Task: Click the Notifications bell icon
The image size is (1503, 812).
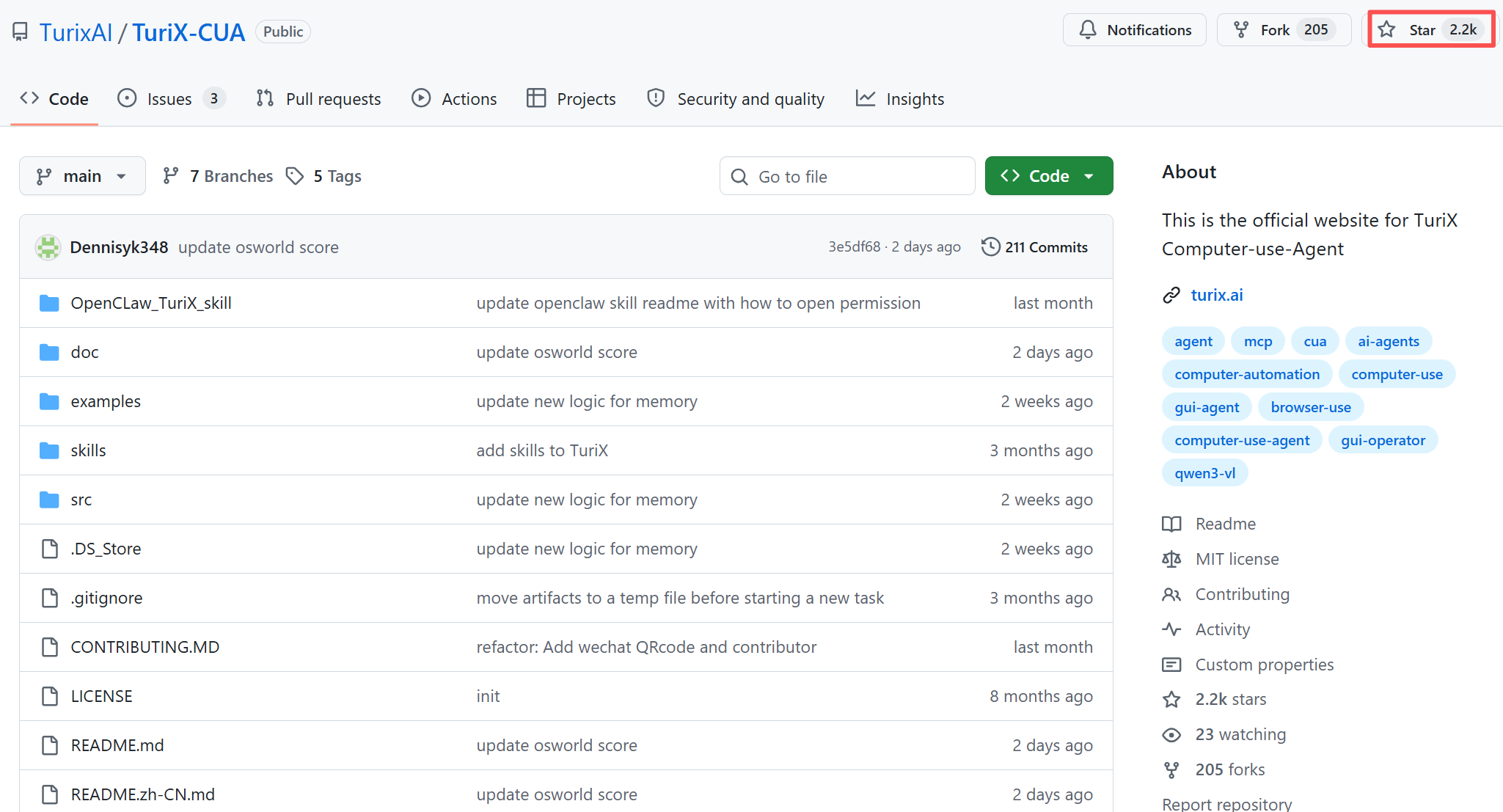Action: (x=1088, y=30)
